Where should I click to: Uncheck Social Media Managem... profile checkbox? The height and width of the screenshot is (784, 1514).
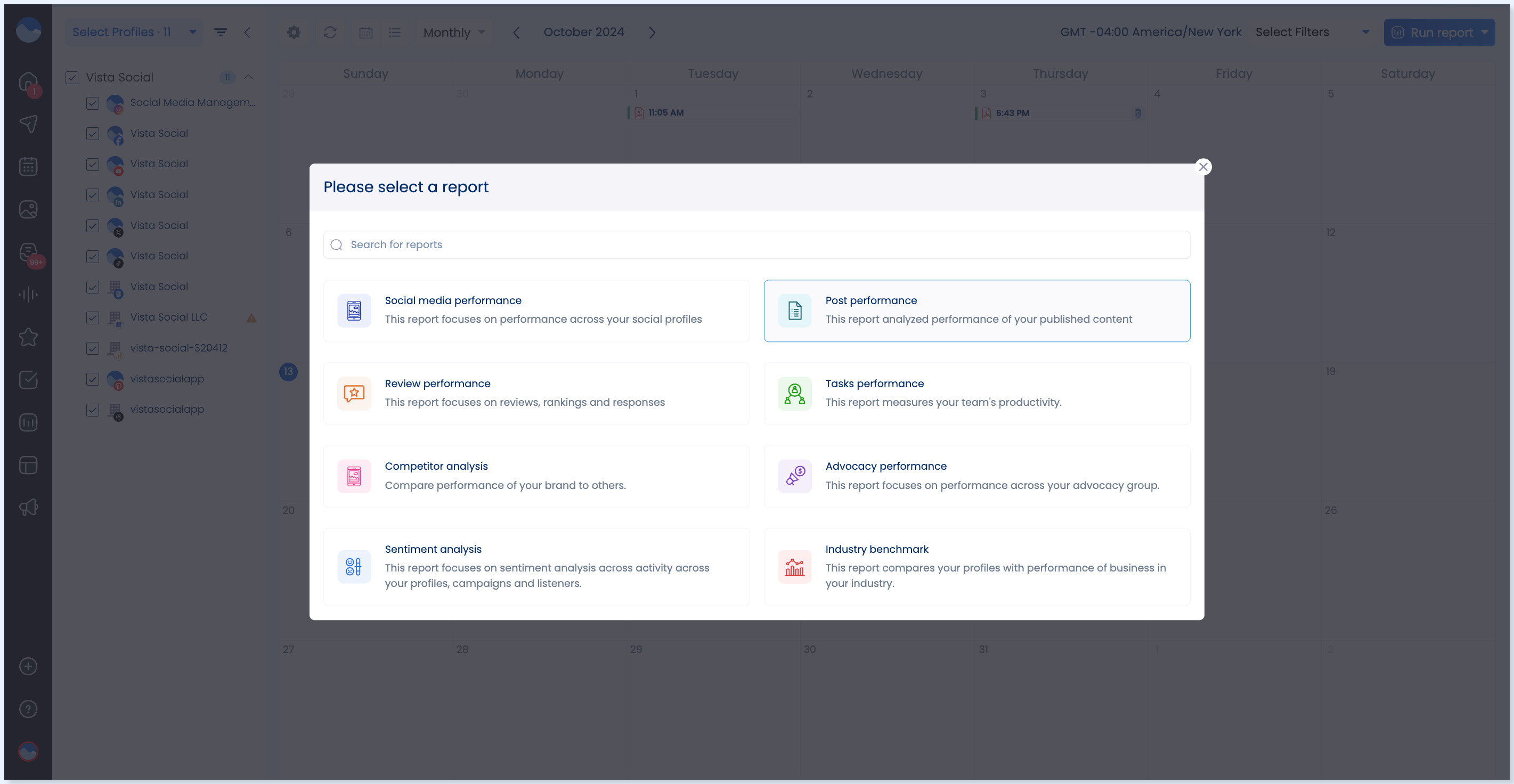point(92,103)
